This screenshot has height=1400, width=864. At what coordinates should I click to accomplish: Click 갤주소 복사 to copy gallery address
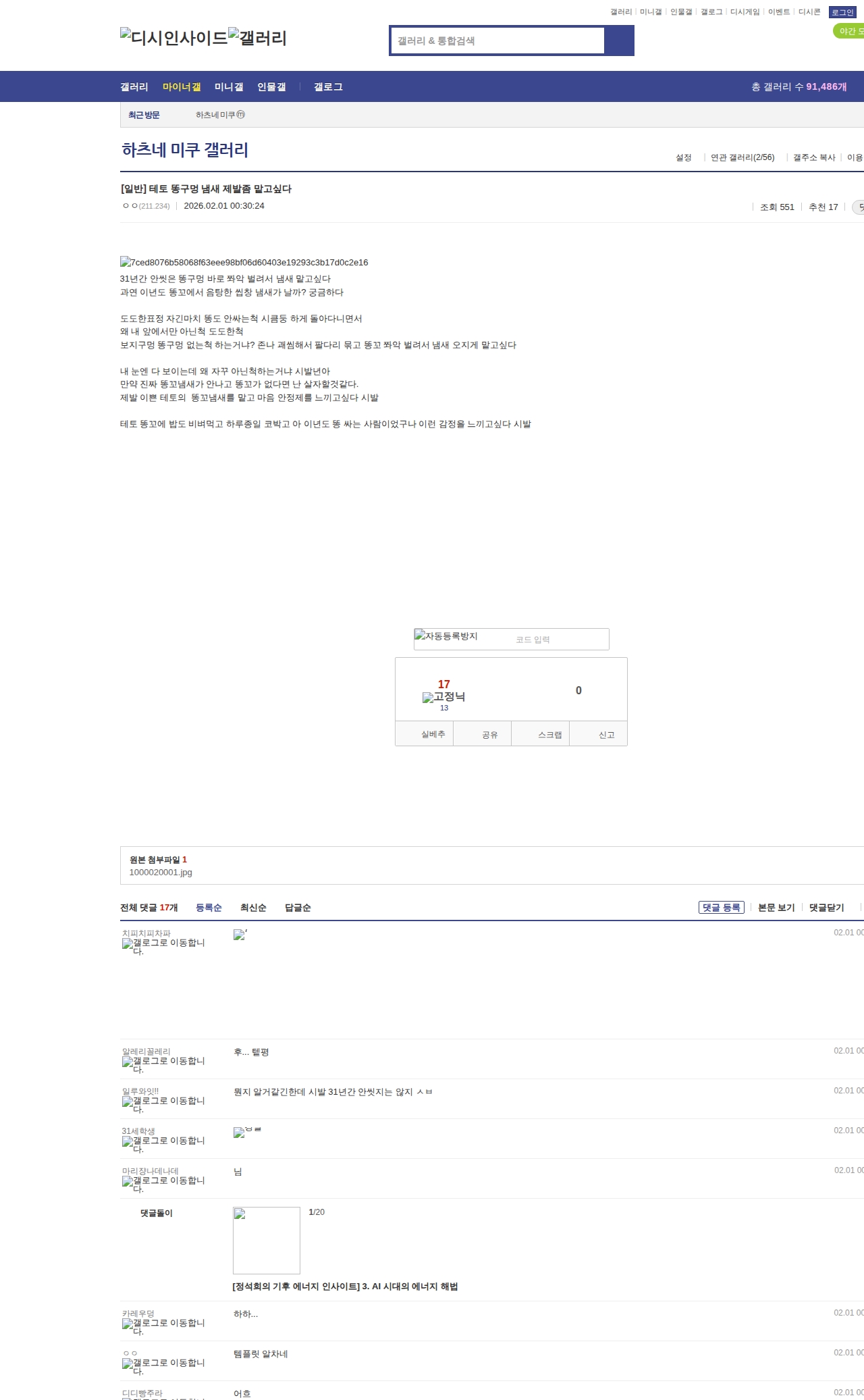814,157
